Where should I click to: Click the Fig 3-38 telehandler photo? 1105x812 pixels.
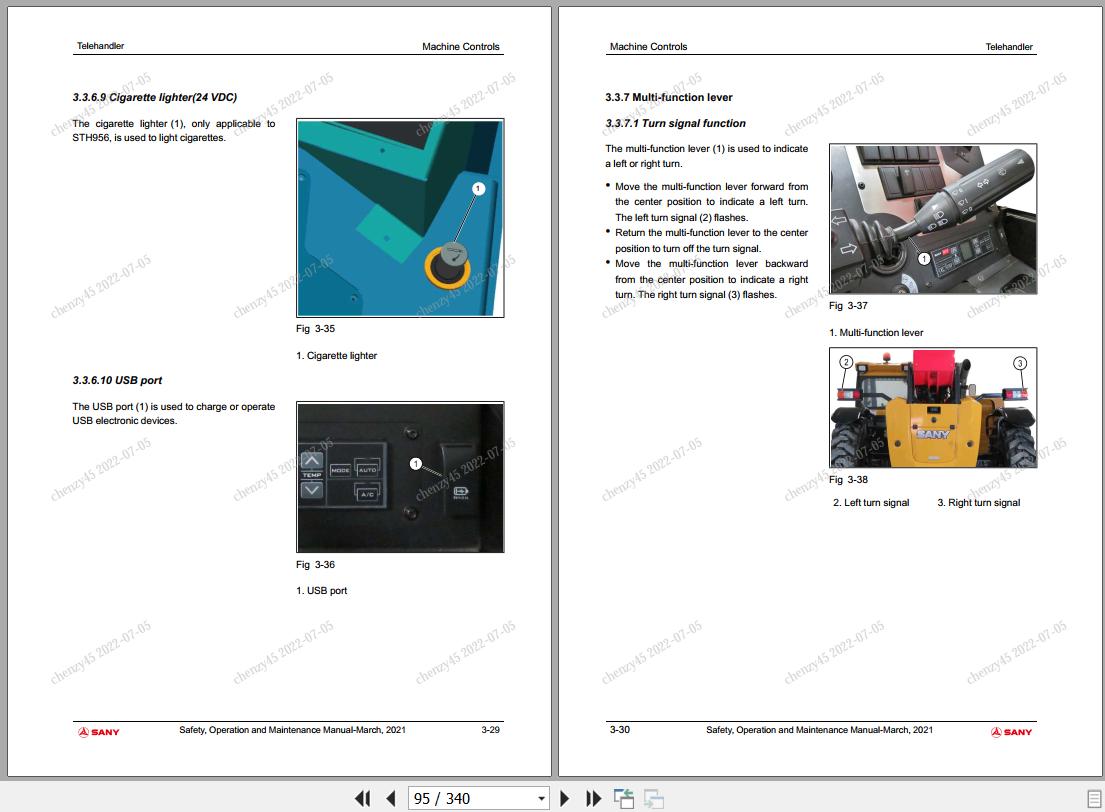(x=932, y=407)
